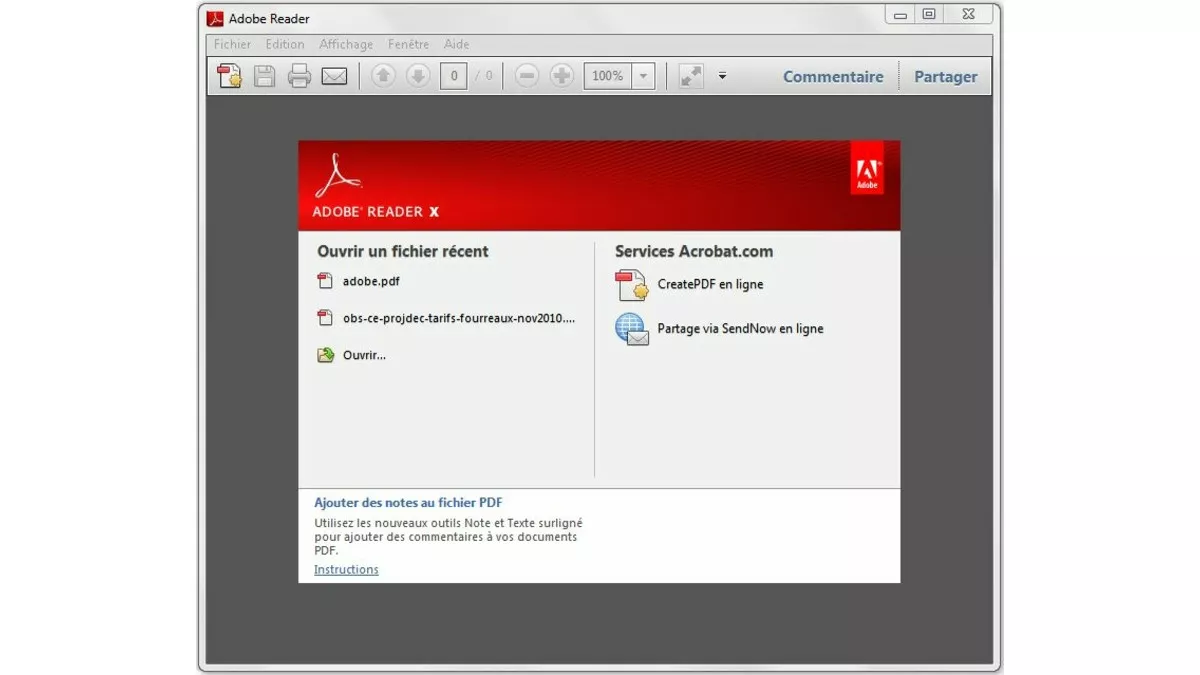Zoom out with the minus icon
Image resolution: width=1200 pixels, height=675 pixels.
(x=527, y=75)
